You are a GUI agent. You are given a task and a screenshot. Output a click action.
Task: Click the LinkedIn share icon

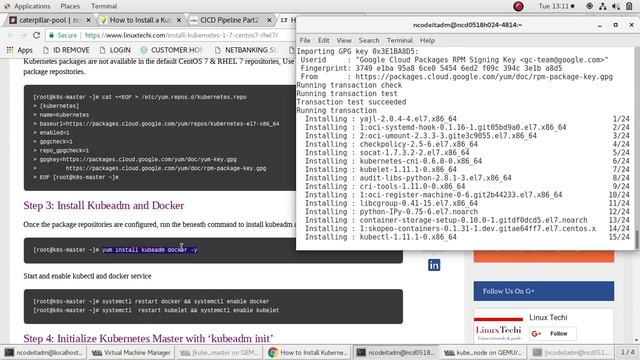pyautogui.click(x=434, y=265)
